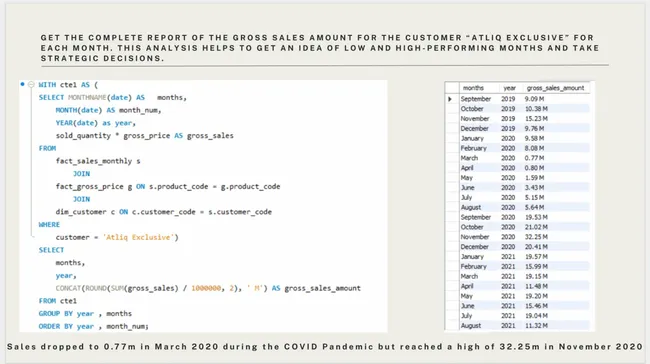Screen dimensions: 650x364
Task: Click the blue statement marker beside WITH
Action: coord(22,84)
